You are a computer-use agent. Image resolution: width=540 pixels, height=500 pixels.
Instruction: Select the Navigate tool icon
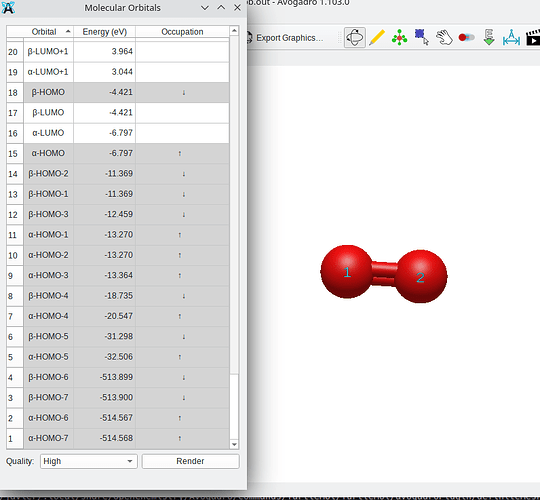[x=355, y=37]
